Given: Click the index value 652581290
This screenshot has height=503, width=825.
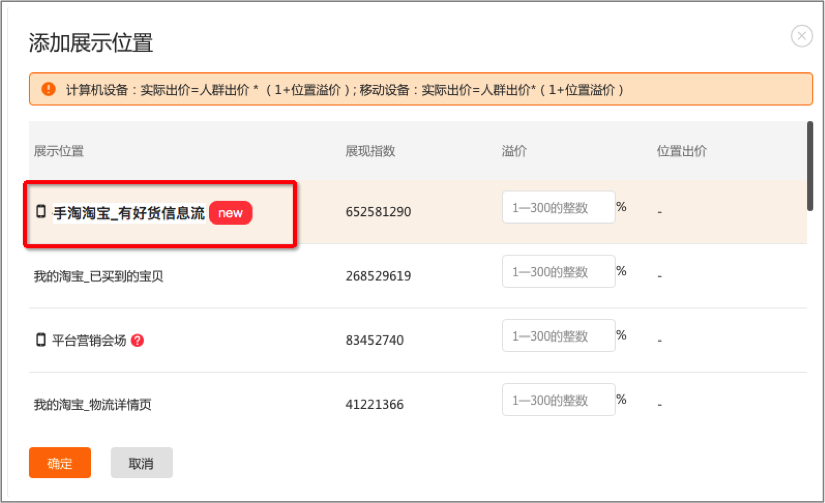Looking at the screenshot, I should pos(378,212).
